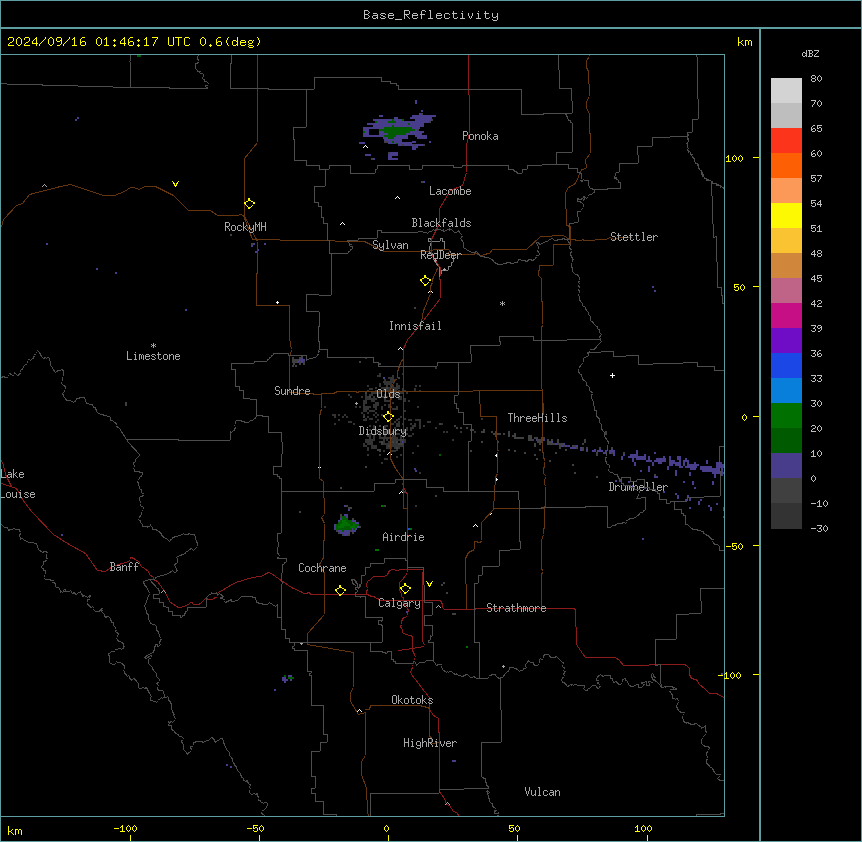
Task: Click the yellow diamond marker above RockyMH
Action: (x=250, y=204)
